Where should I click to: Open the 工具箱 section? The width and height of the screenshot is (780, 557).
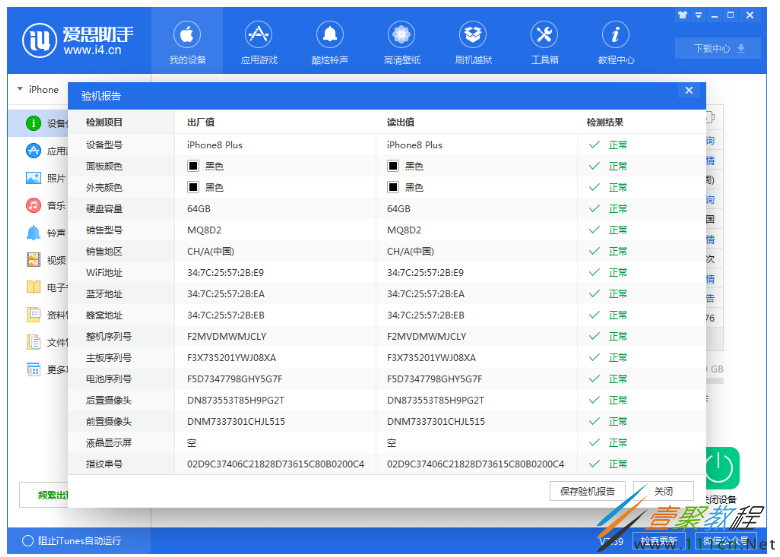coord(545,43)
